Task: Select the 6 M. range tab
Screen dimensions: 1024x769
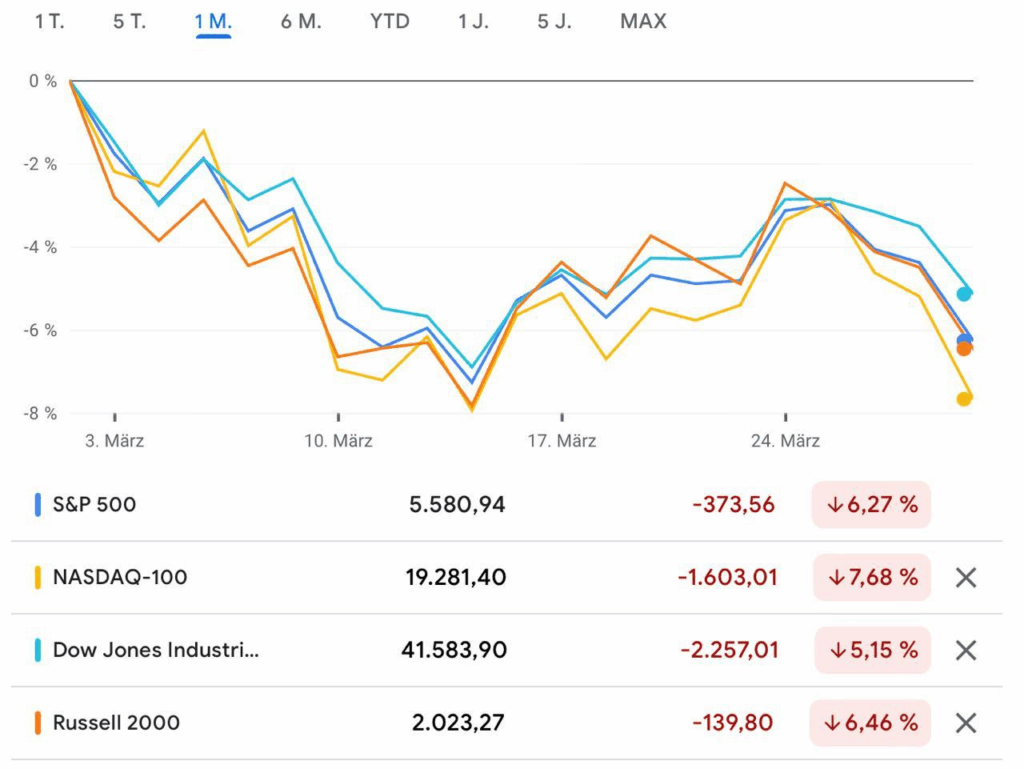Action: pyautogui.click(x=301, y=22)
